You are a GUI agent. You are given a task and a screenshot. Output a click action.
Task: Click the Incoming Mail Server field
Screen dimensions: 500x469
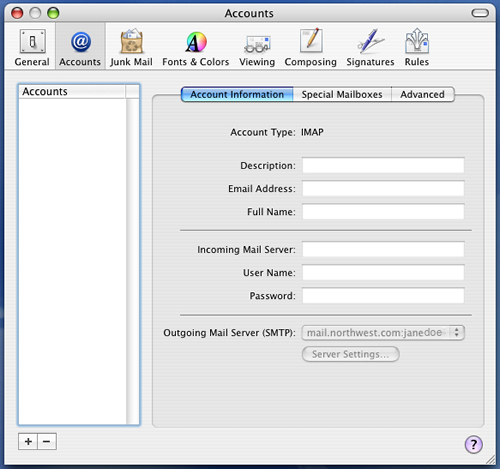tap(383, 249)
